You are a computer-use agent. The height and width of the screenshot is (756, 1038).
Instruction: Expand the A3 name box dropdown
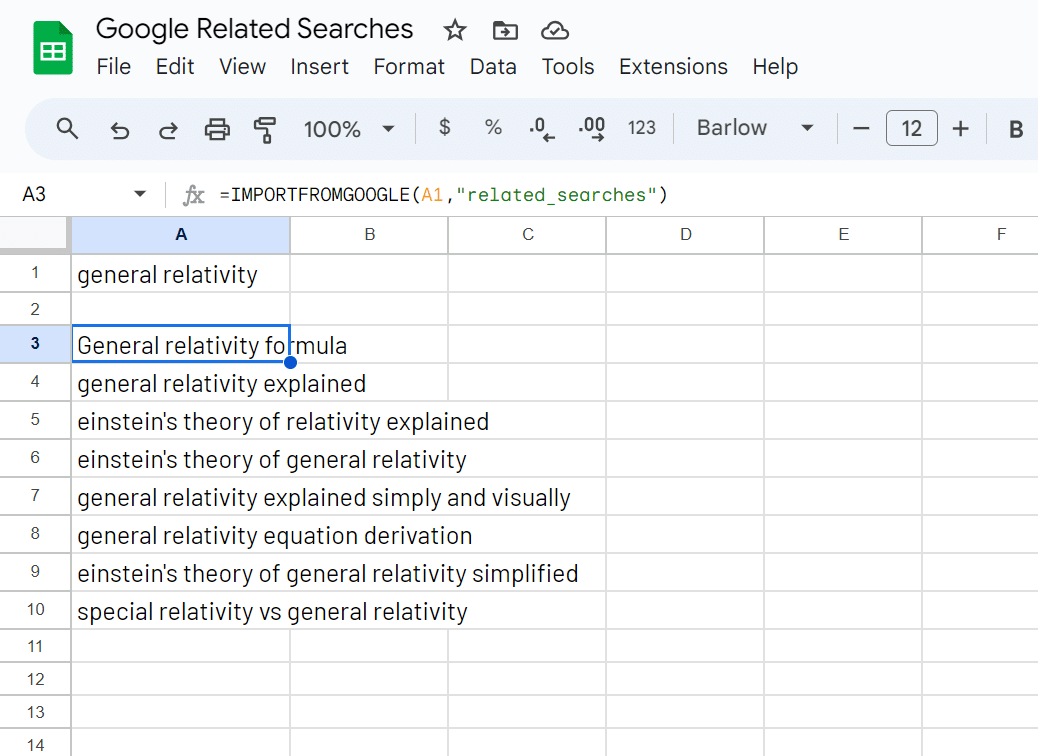[x=140, y=194]
